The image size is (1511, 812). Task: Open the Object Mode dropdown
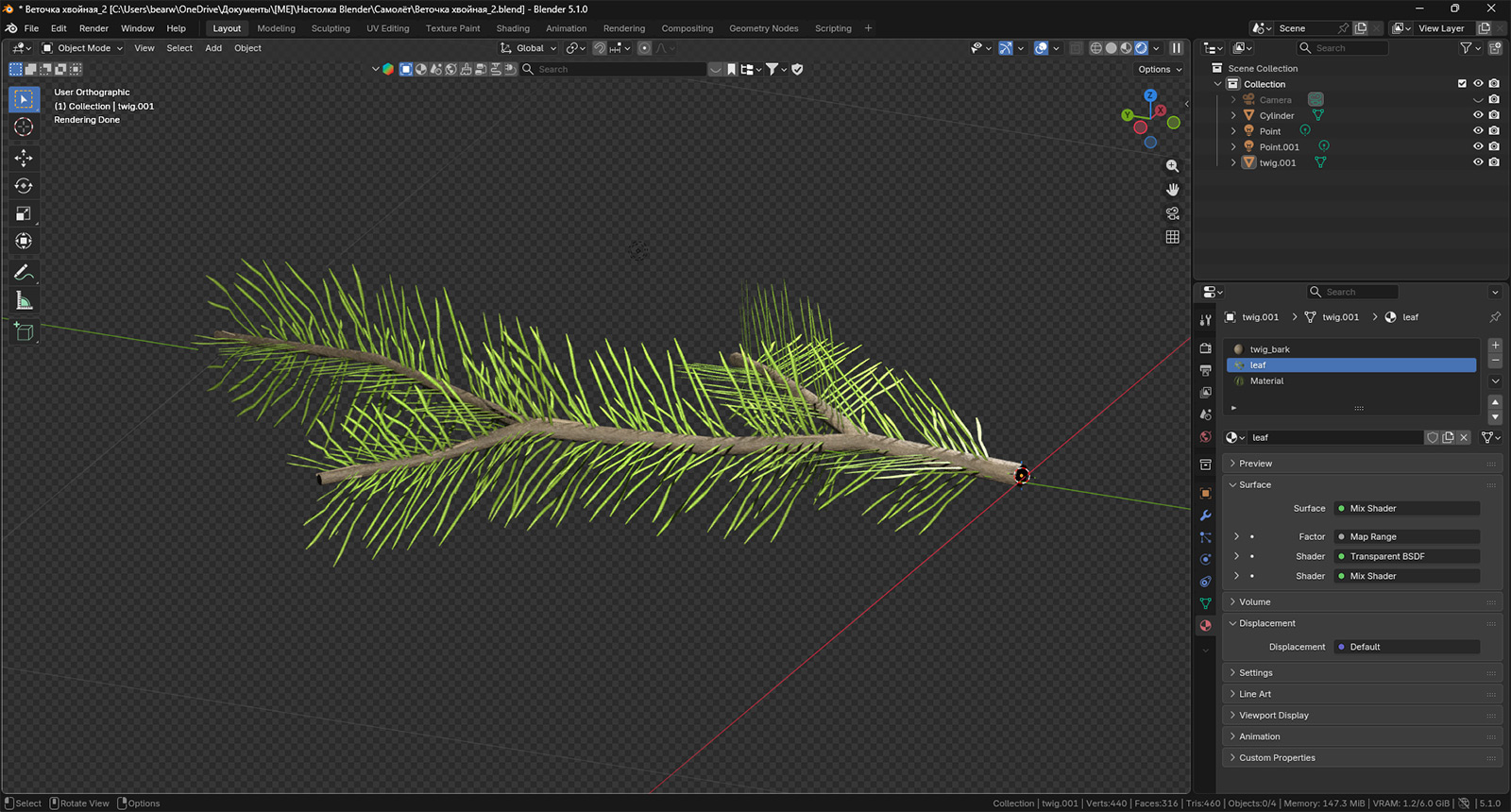click(x=82, y=48)
